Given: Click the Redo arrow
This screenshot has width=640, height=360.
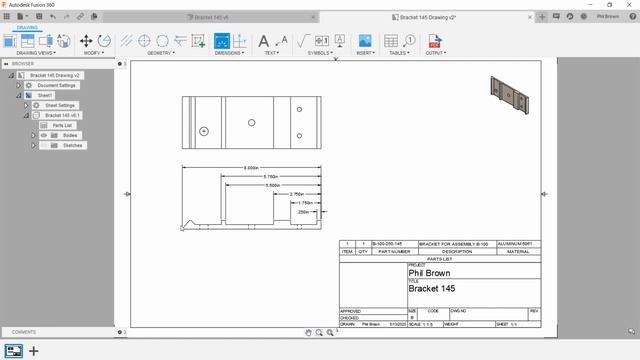Looking at the screenshot, I should (x=67, y=17).
